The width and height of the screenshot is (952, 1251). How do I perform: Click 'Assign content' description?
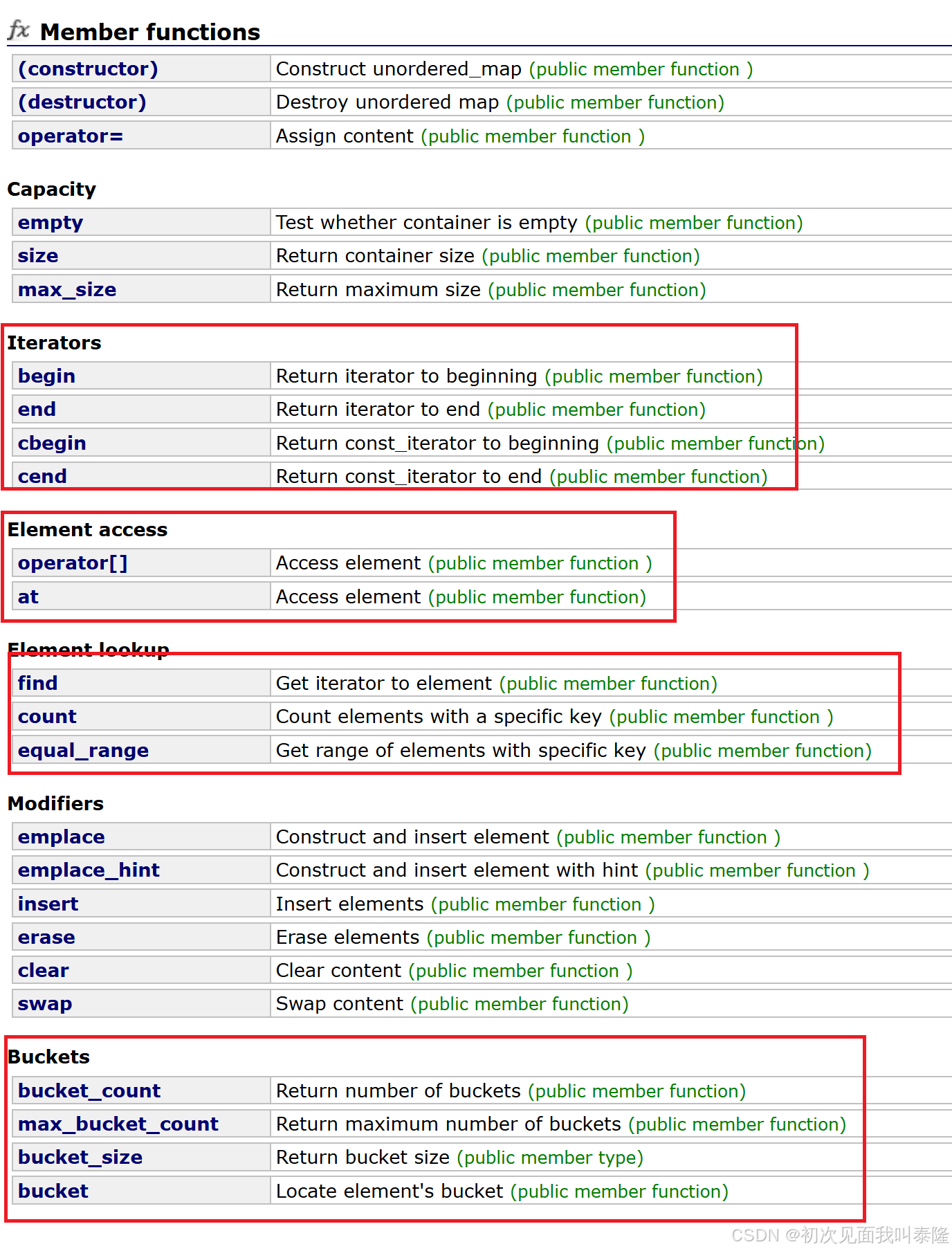[x=345, y=136]
